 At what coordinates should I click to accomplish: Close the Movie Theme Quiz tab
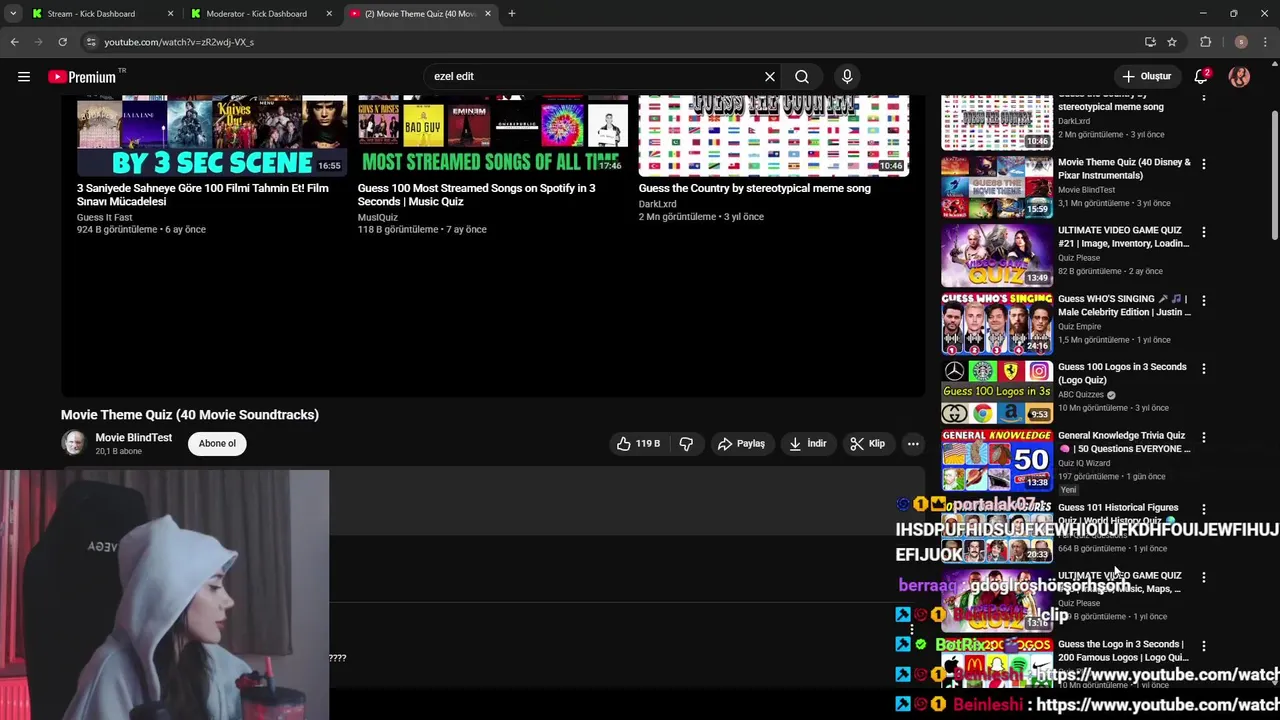(488, 14)
